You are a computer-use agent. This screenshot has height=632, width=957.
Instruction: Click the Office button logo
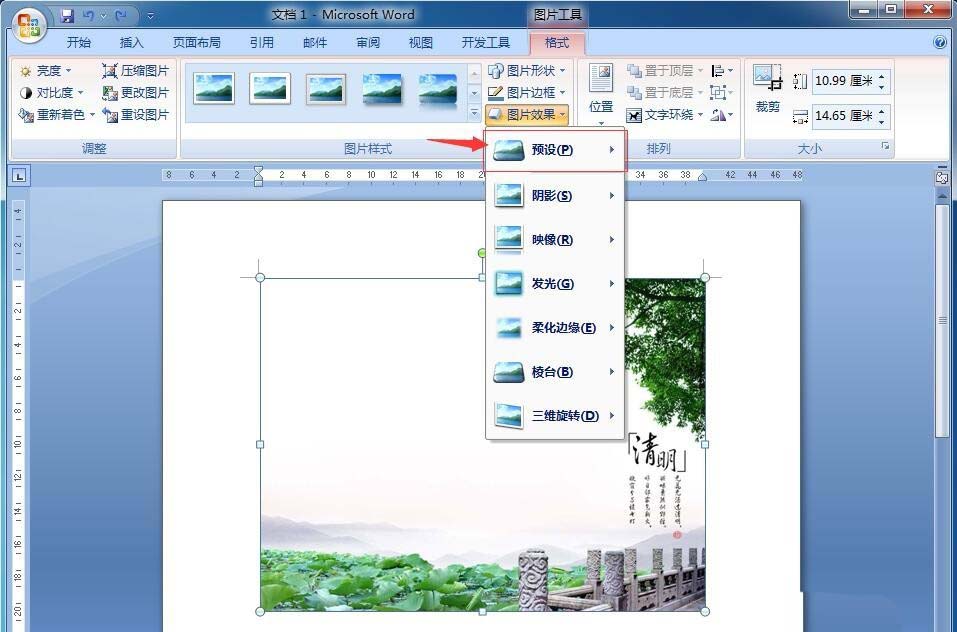29,24
